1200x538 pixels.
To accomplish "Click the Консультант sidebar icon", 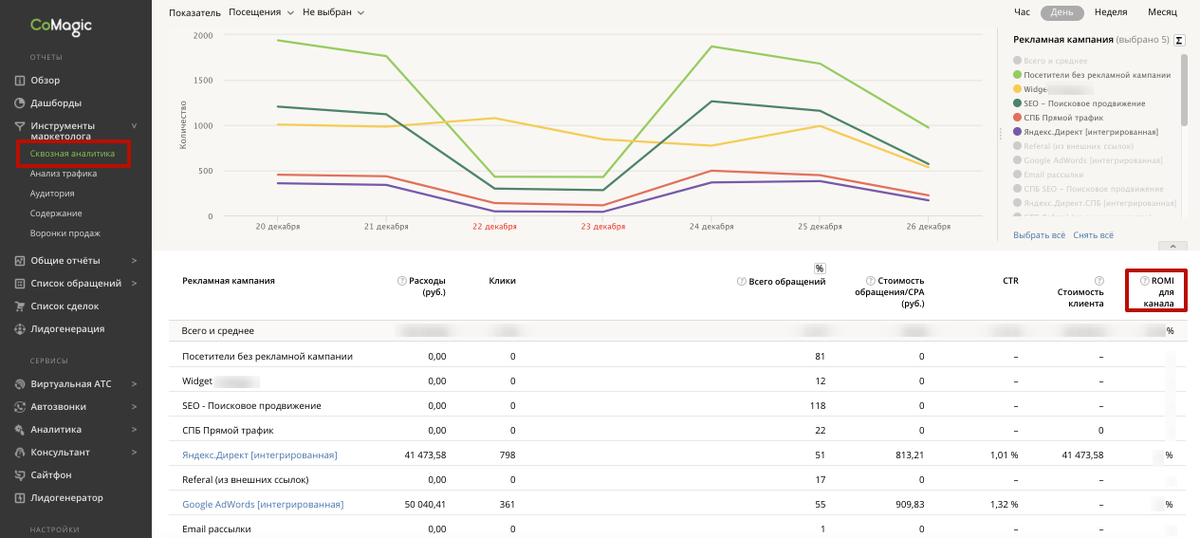I will pos(20,452).
